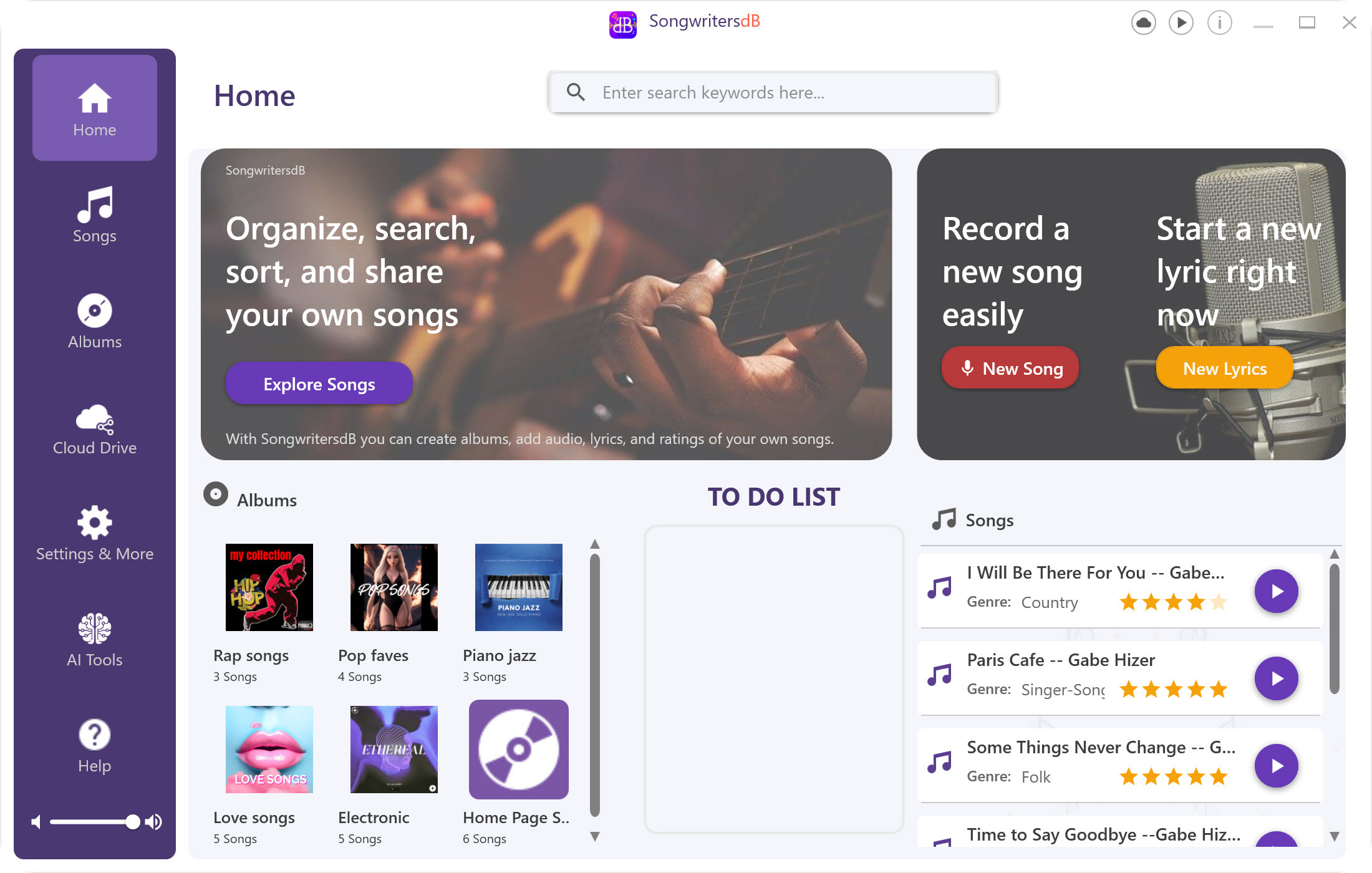The image size is (1372, 873).
Task: Open the Love songs album cover
Action: coord(269,750)
